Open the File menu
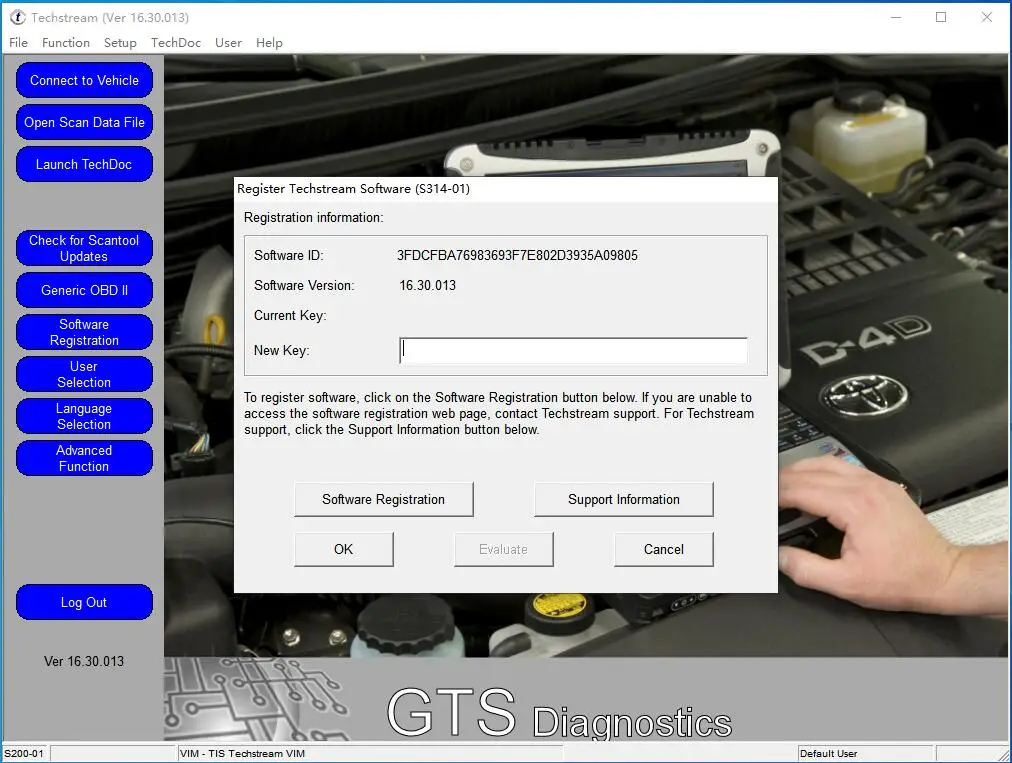 tap(18, 43)
